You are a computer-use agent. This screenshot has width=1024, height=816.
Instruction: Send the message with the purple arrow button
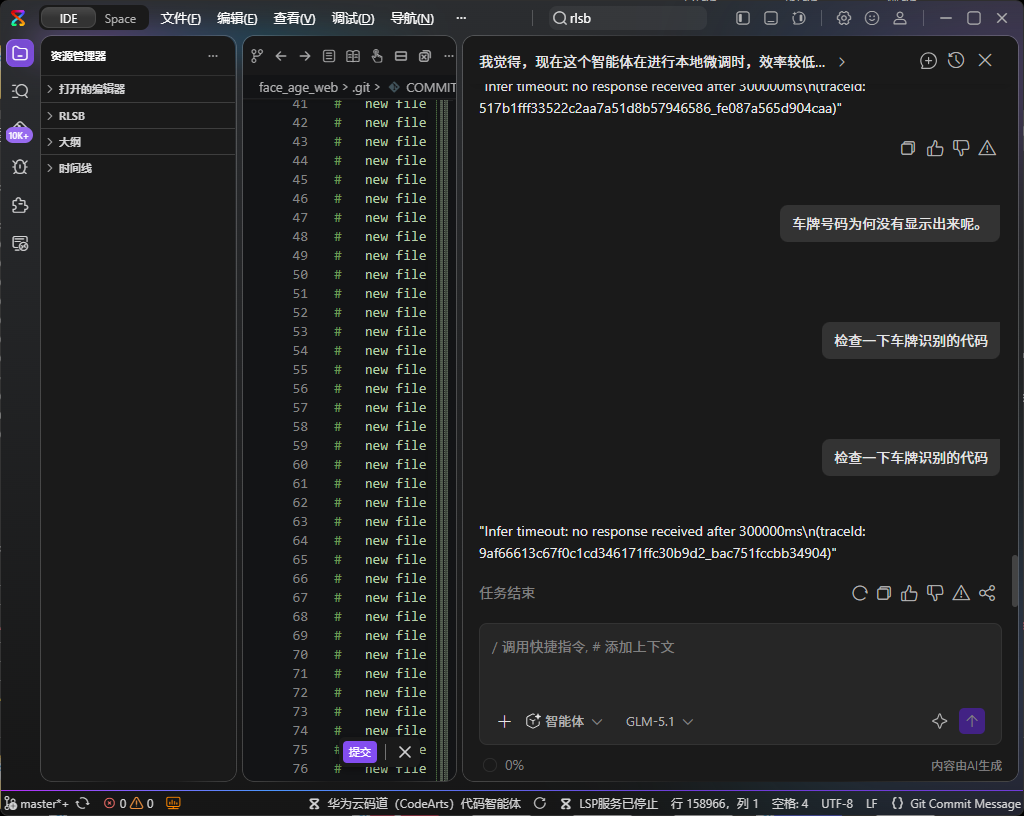coord(972,721)
